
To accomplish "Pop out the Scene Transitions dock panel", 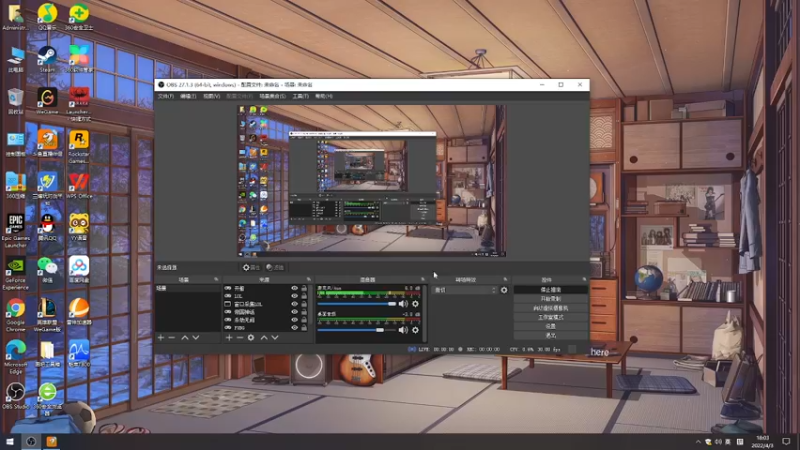I will pyautogui.click(x=506, y=280).
